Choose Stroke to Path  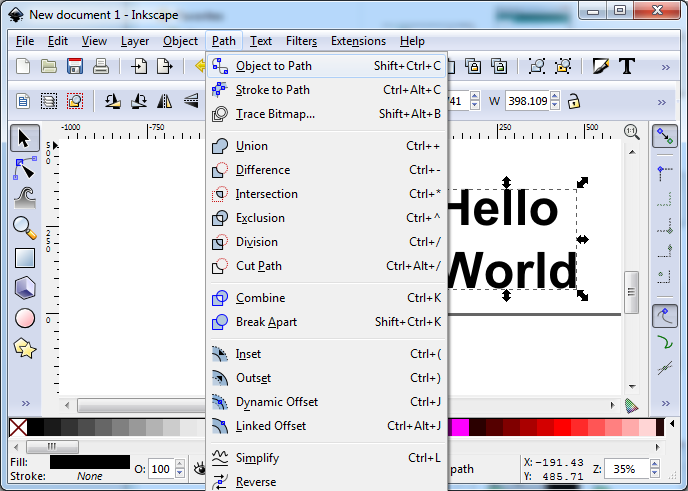(x=326, y=90)
